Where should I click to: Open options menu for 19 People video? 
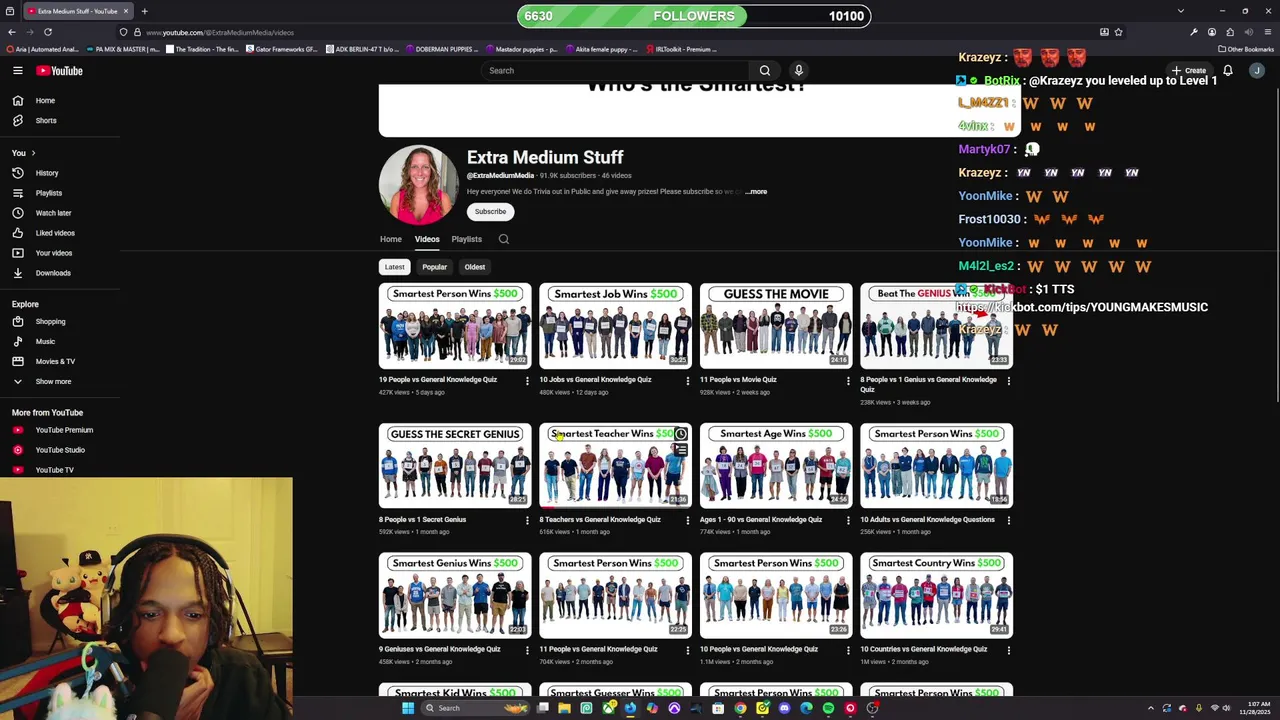(527, 380)
